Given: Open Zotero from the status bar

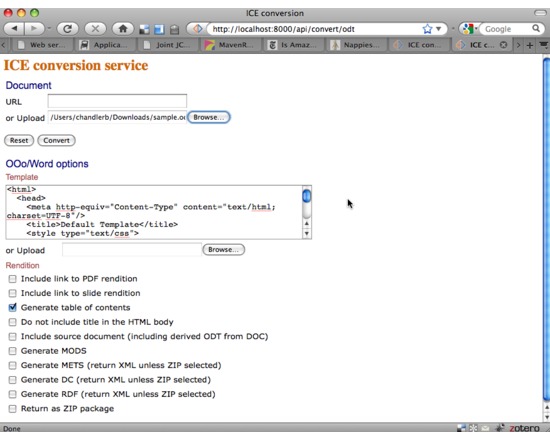Looking at the screenshot, I should 525,428.
